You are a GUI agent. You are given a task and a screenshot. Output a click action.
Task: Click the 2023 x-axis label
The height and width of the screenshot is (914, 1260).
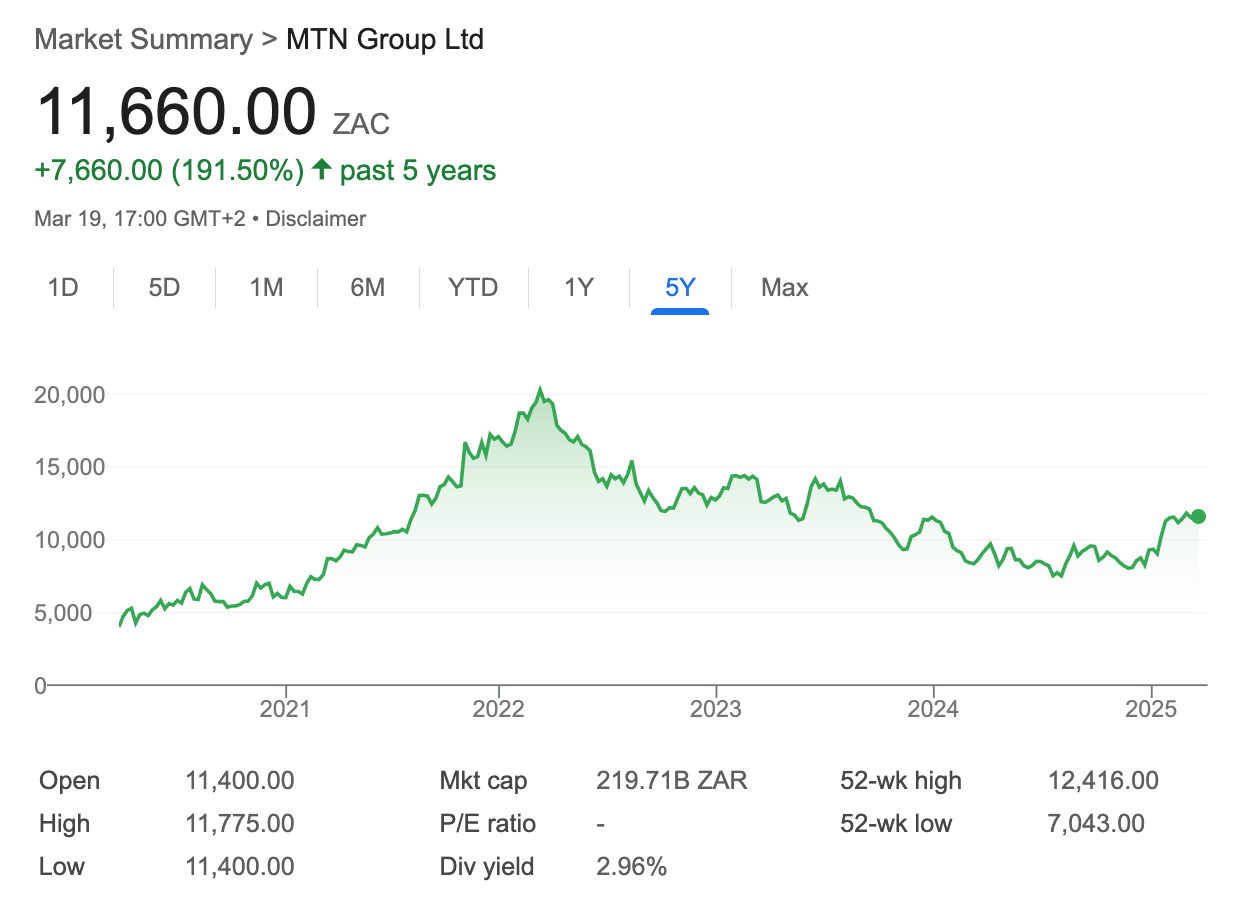click(716, 709)
